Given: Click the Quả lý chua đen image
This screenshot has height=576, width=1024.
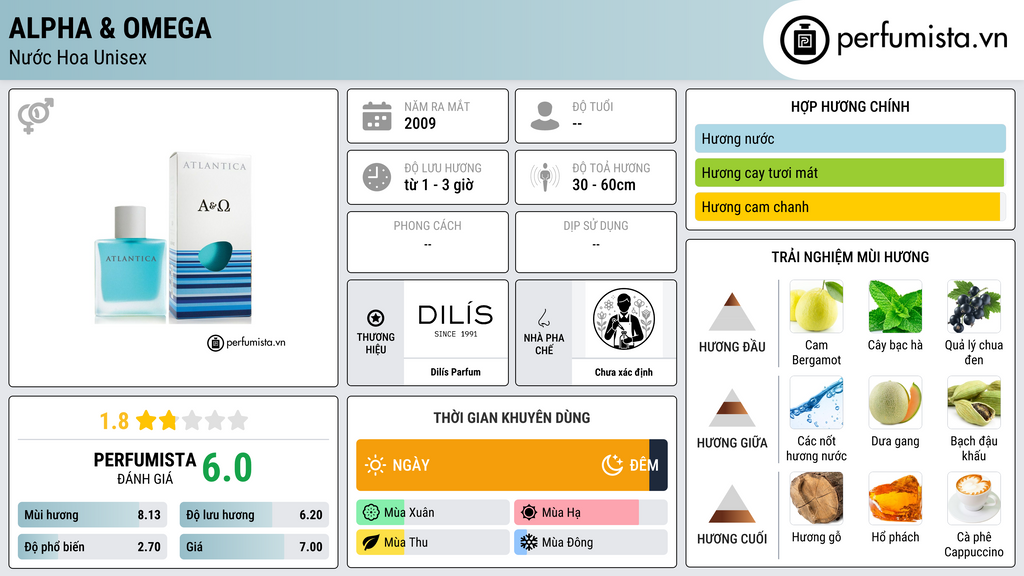Looking at the screenshot, I should [x=974, y=306].
